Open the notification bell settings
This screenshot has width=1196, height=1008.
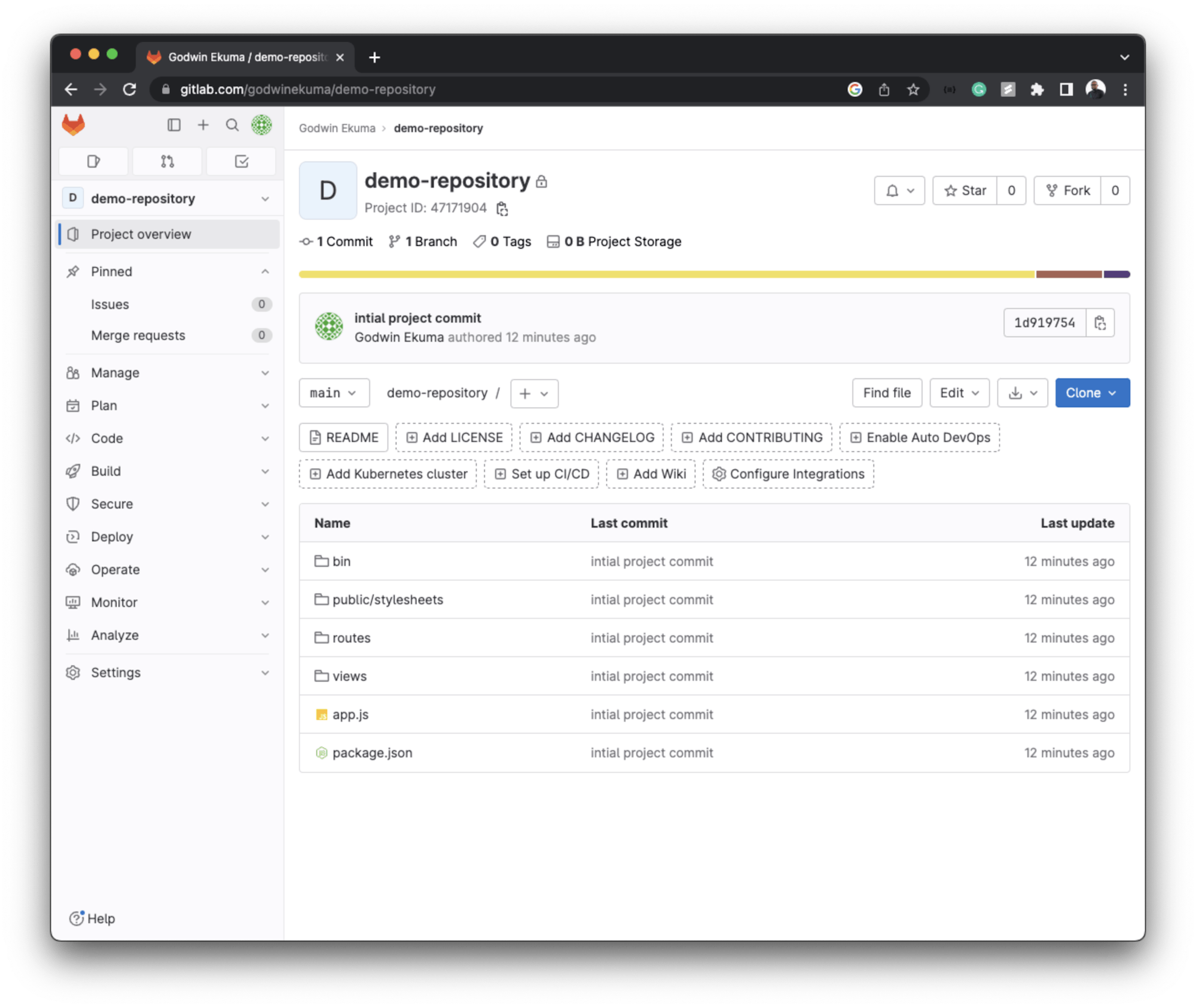coord(899,191)
